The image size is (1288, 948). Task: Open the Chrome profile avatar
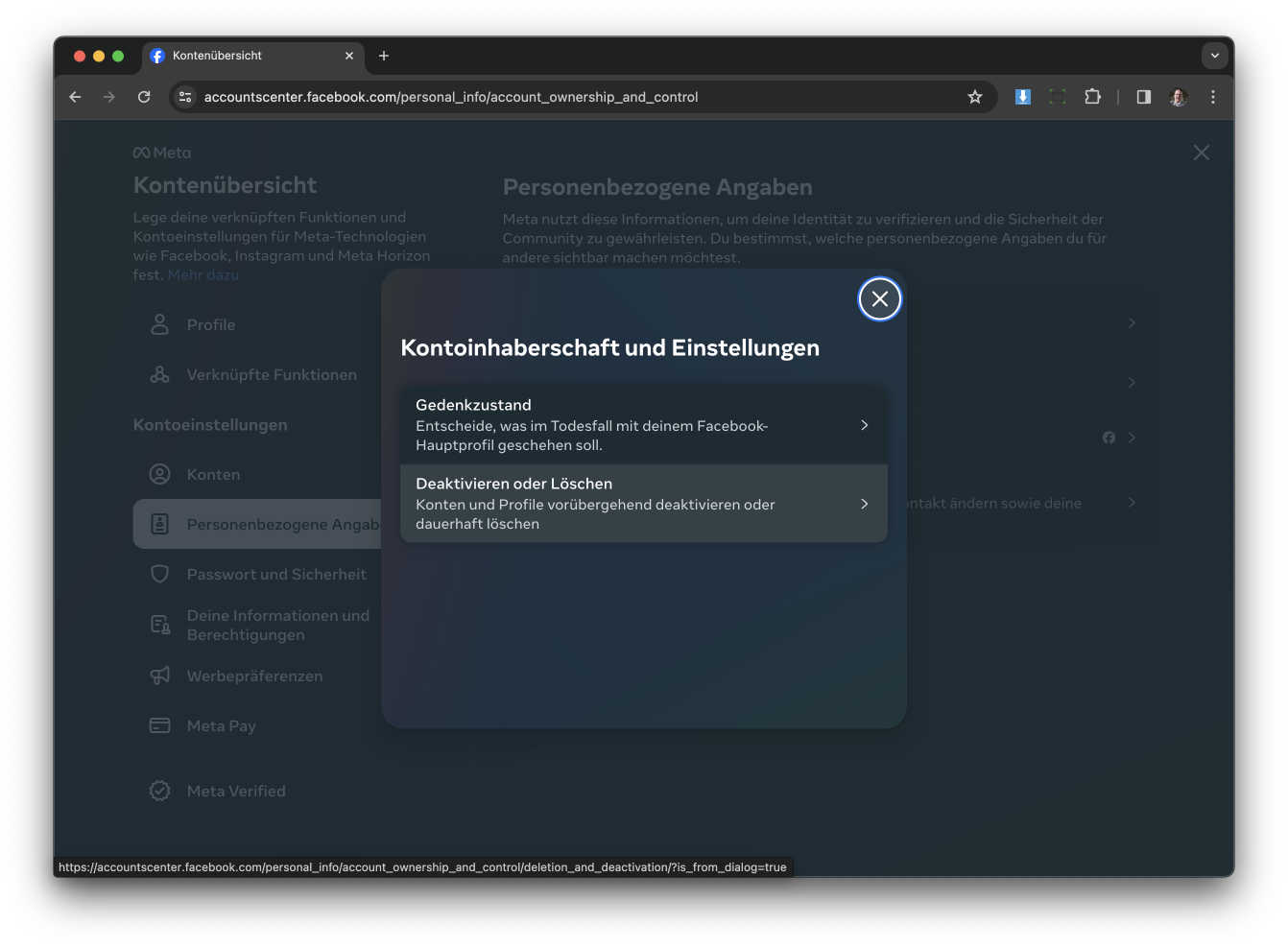click(1178, 97)
